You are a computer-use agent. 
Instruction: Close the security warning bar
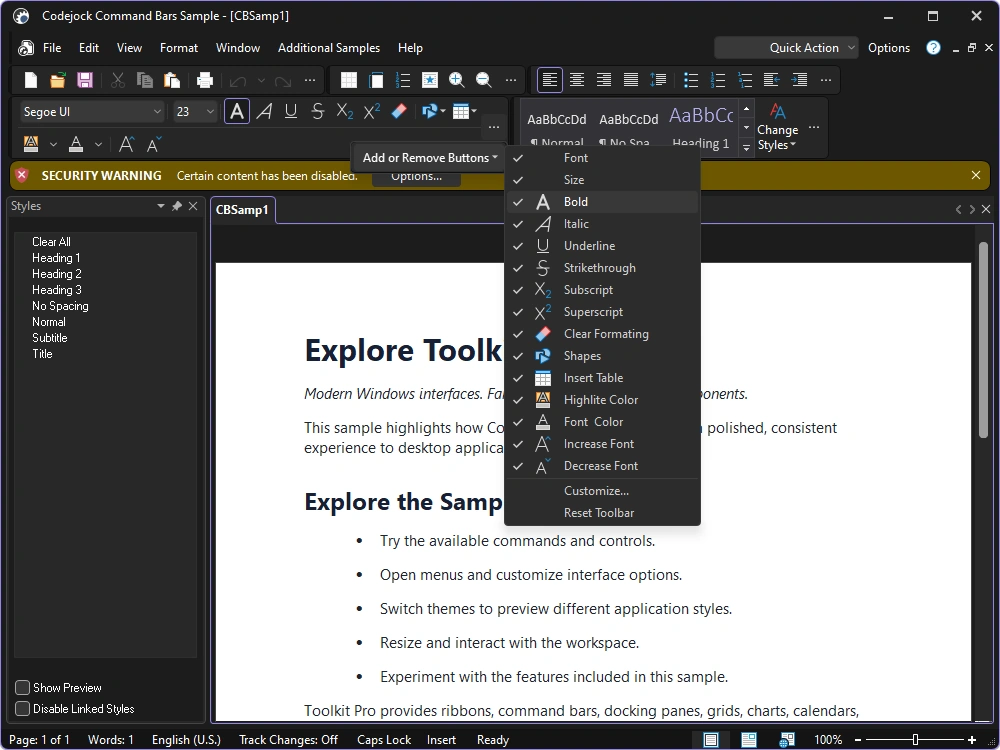pos(976,175)
